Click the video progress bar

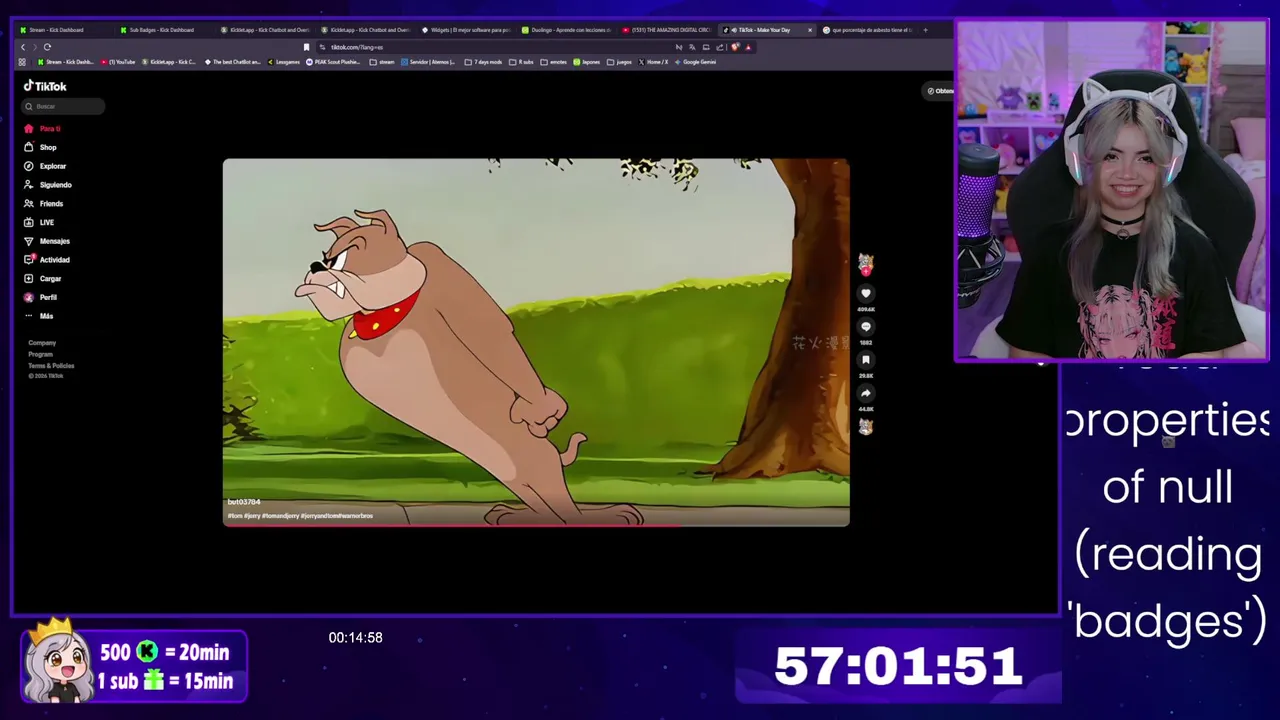(x=536, y=524)
